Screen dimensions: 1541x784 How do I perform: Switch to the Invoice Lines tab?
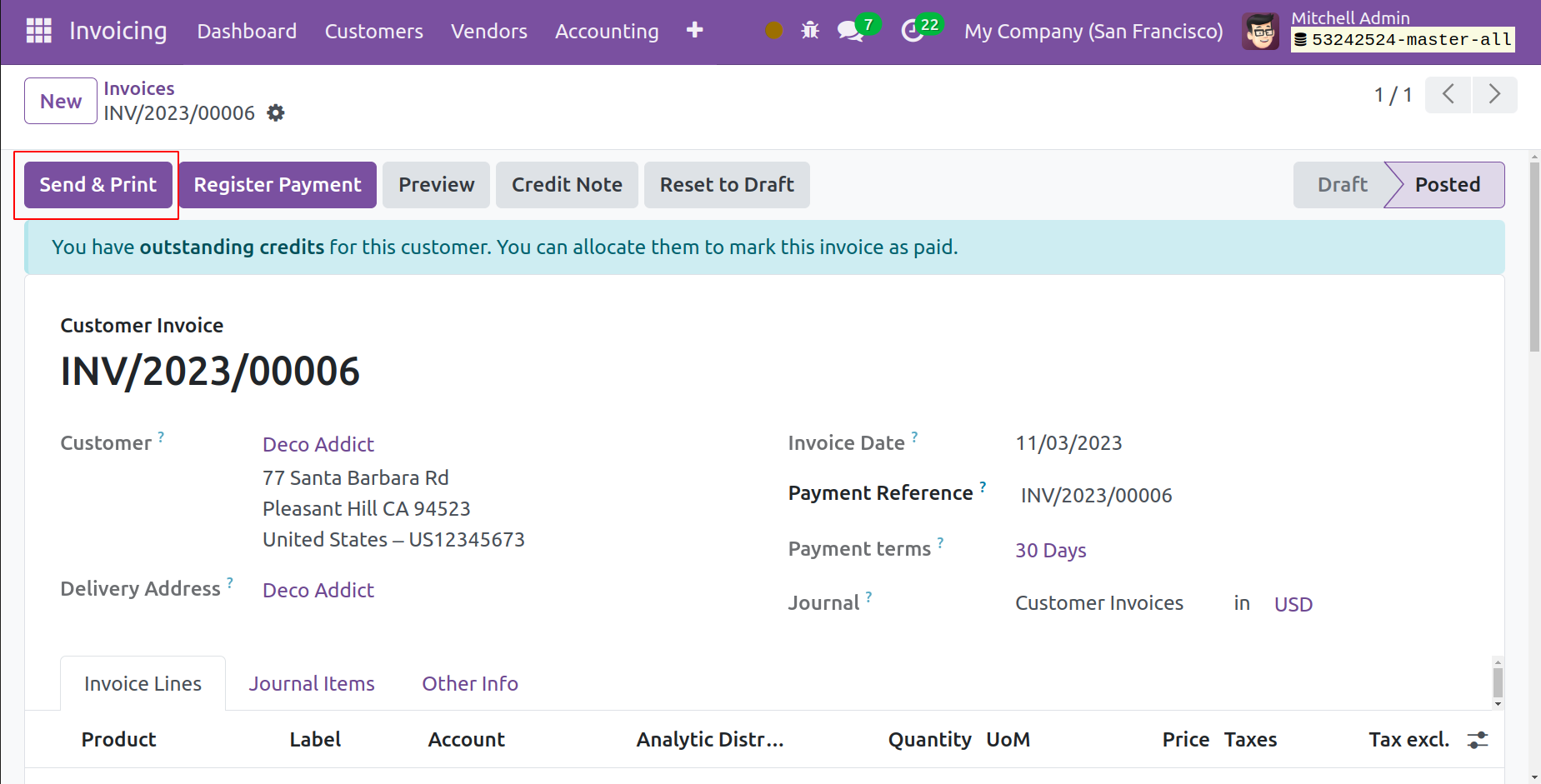[x=143, y=683]
